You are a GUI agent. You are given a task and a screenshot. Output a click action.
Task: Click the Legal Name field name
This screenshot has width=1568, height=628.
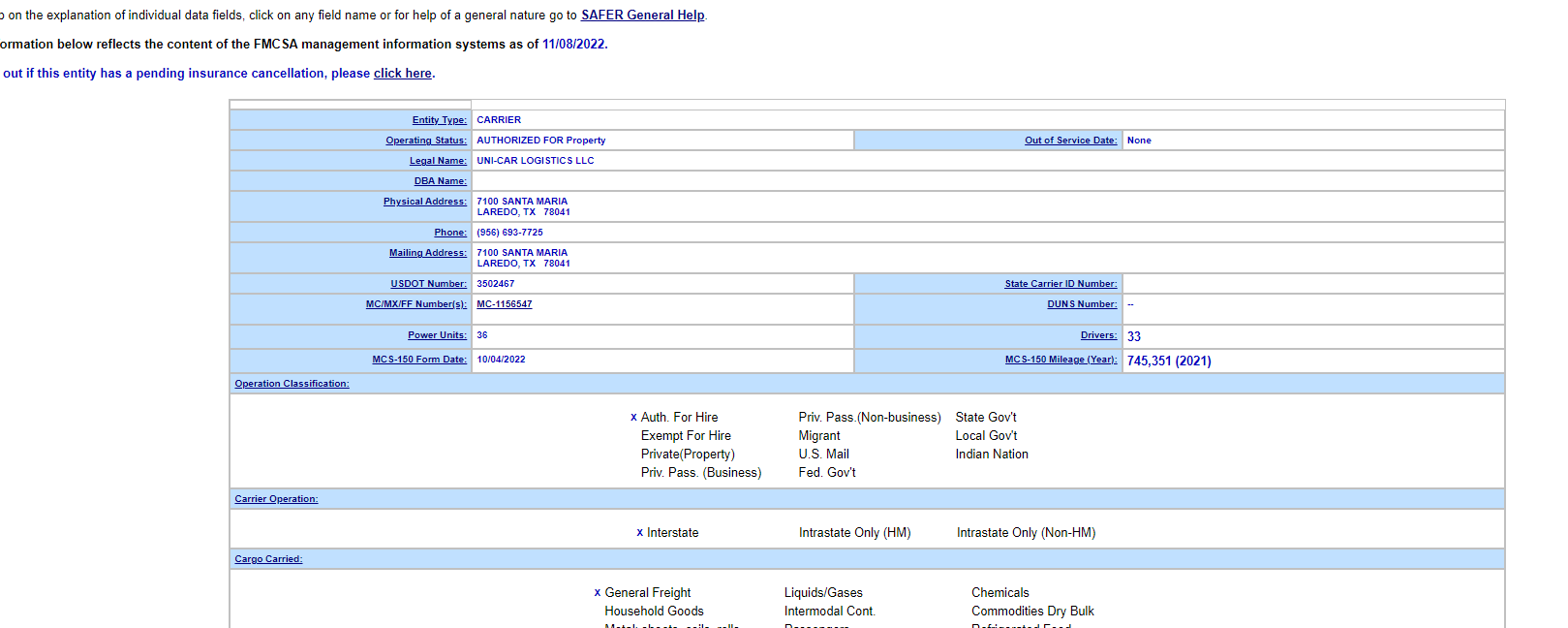click(x=438, y=161)
